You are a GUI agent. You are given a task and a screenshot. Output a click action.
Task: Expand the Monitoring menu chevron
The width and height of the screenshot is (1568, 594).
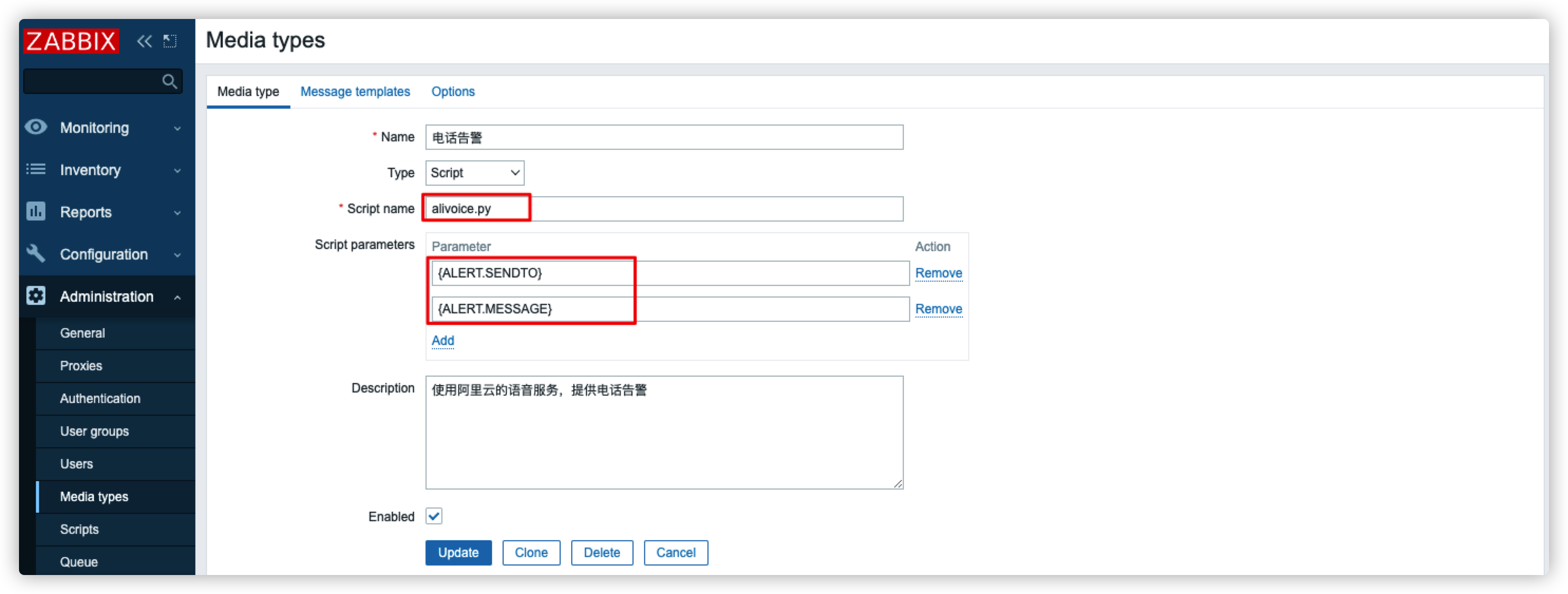pos(177,128)
